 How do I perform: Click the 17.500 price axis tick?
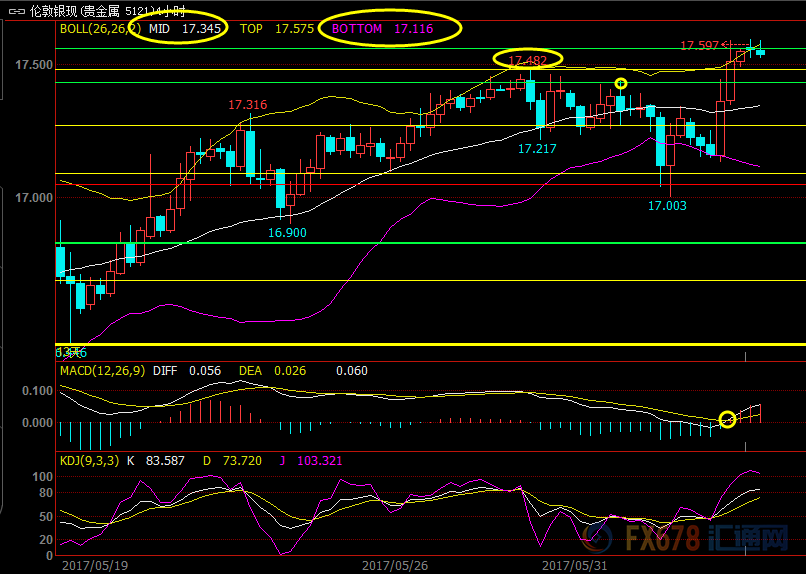coord(34,65)
